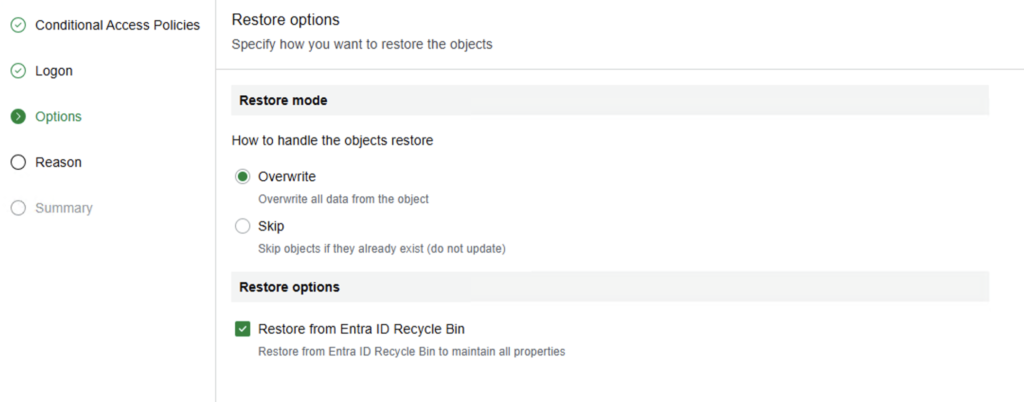The image size is (1024, 402).
Task: Go to the Conditional Access Policies step
Action: click(117, 25)
